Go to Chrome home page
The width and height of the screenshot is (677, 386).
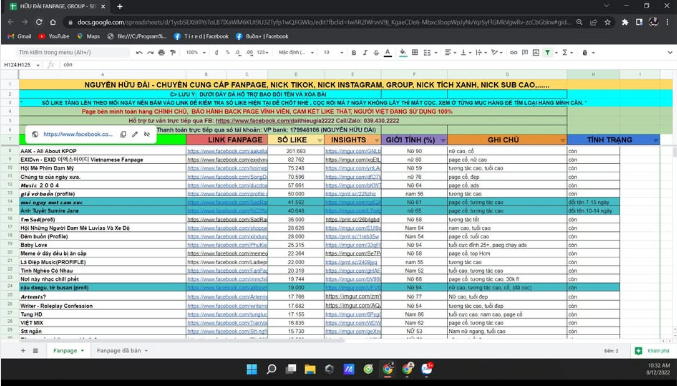(x=53, y=22)
